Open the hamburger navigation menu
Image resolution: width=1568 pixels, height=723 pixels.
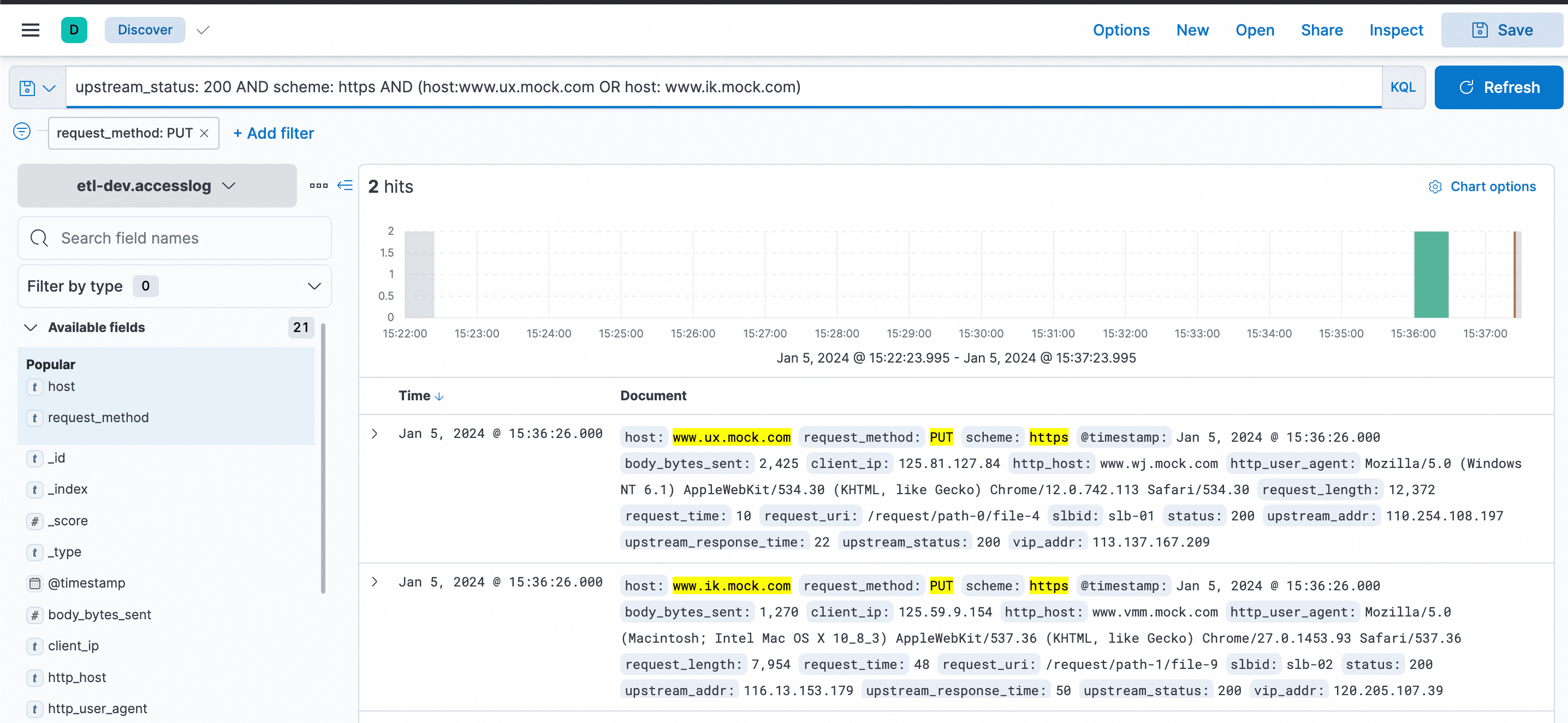click(31, 30)
